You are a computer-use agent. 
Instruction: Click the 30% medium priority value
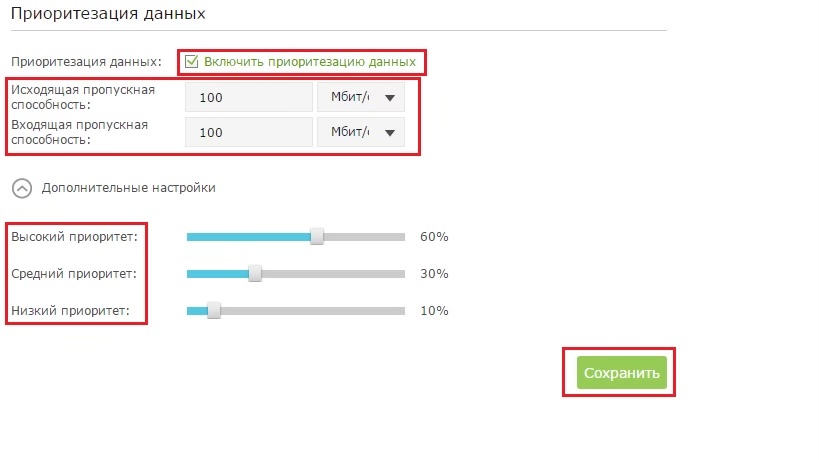[434, 273]
